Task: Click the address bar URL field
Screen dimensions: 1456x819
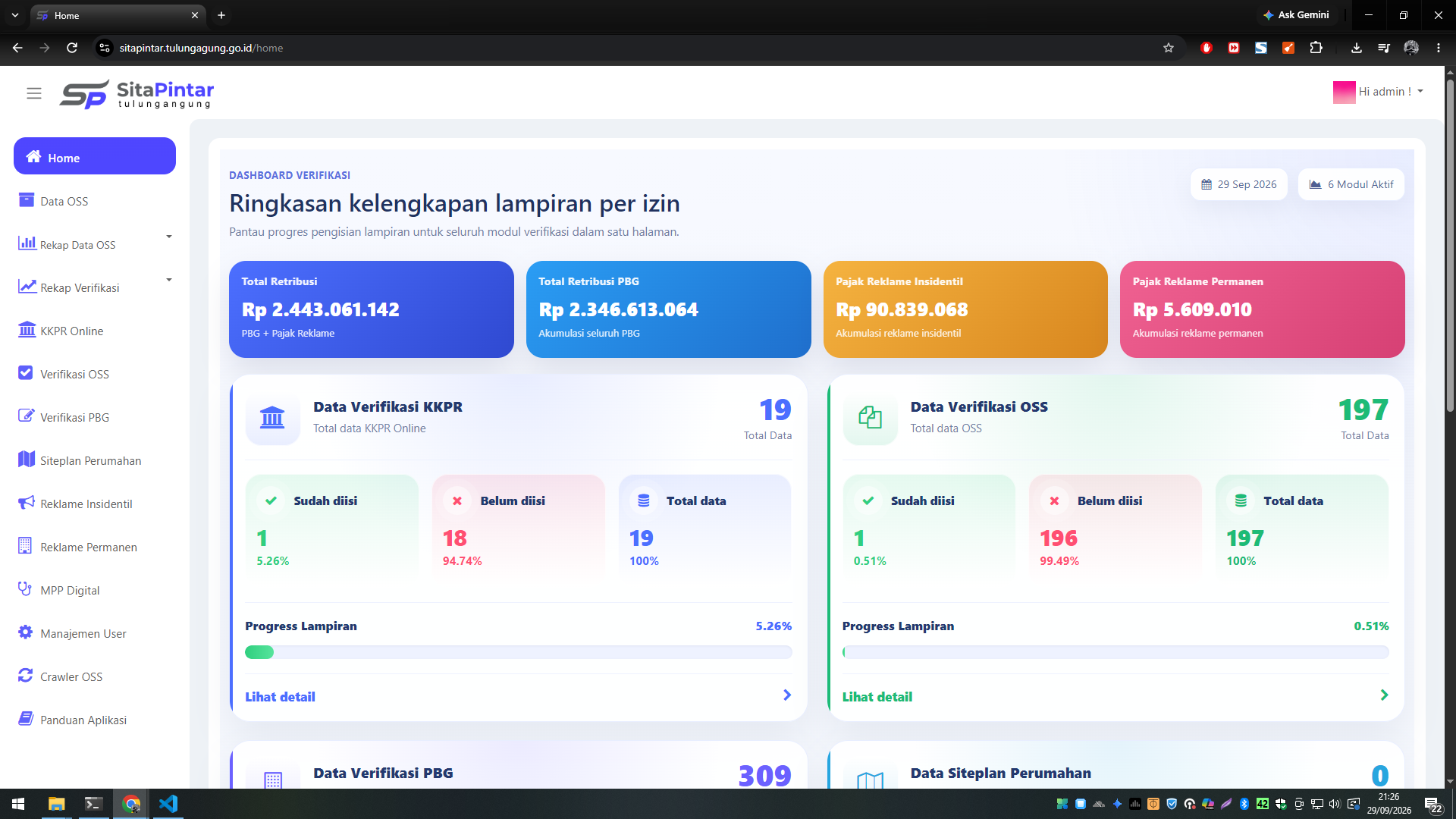Action: coord(637,48)
